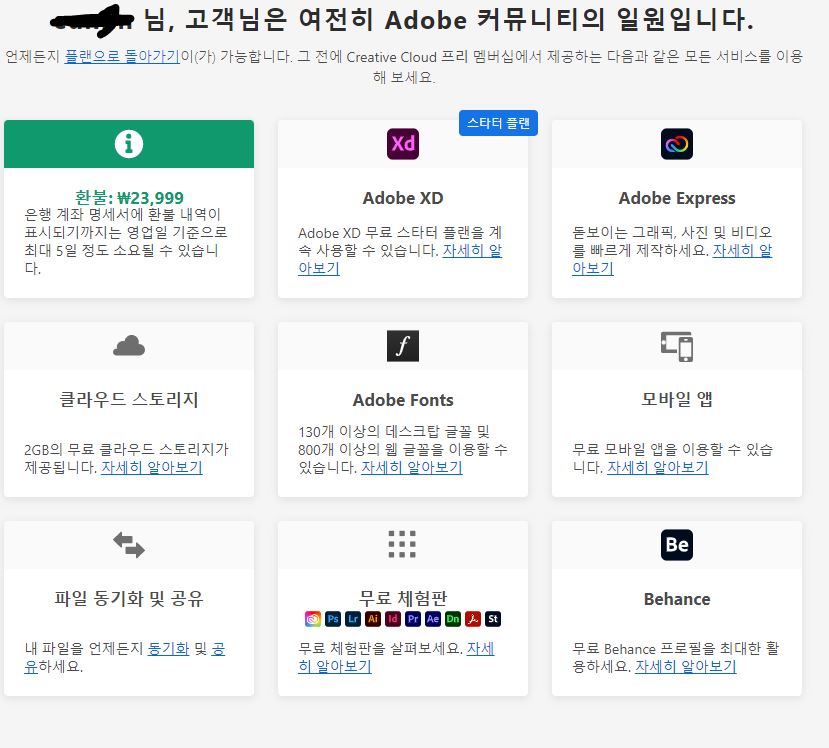
Task: Open the 플랜으로 돌아가기 link
Action: (x=122, y=56)
